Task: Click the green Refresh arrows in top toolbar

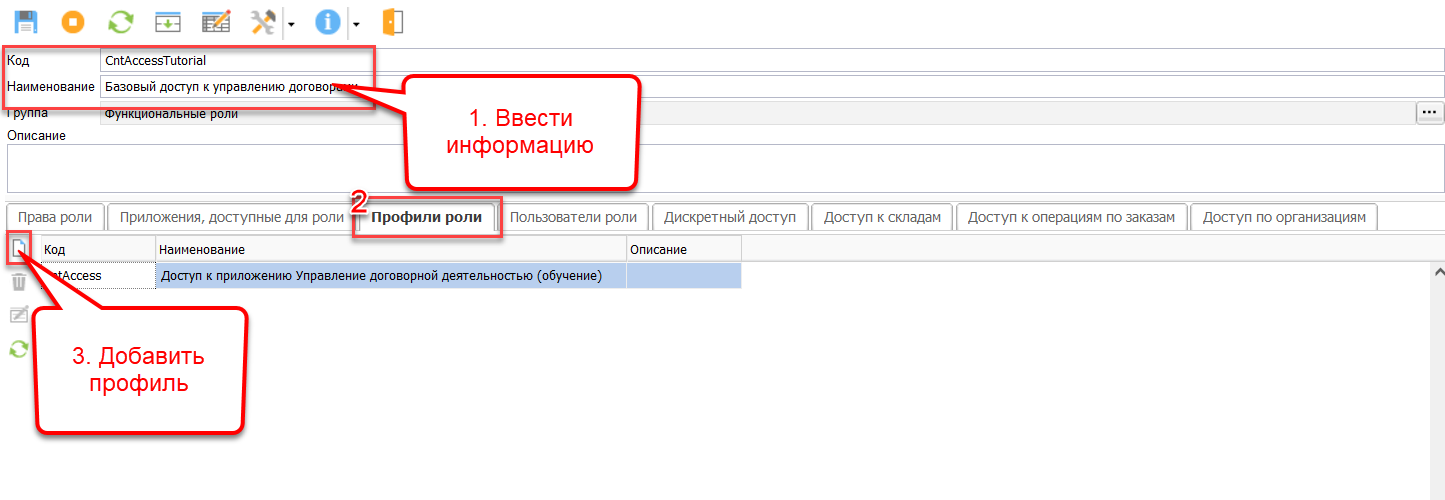Action: point(120,21)
